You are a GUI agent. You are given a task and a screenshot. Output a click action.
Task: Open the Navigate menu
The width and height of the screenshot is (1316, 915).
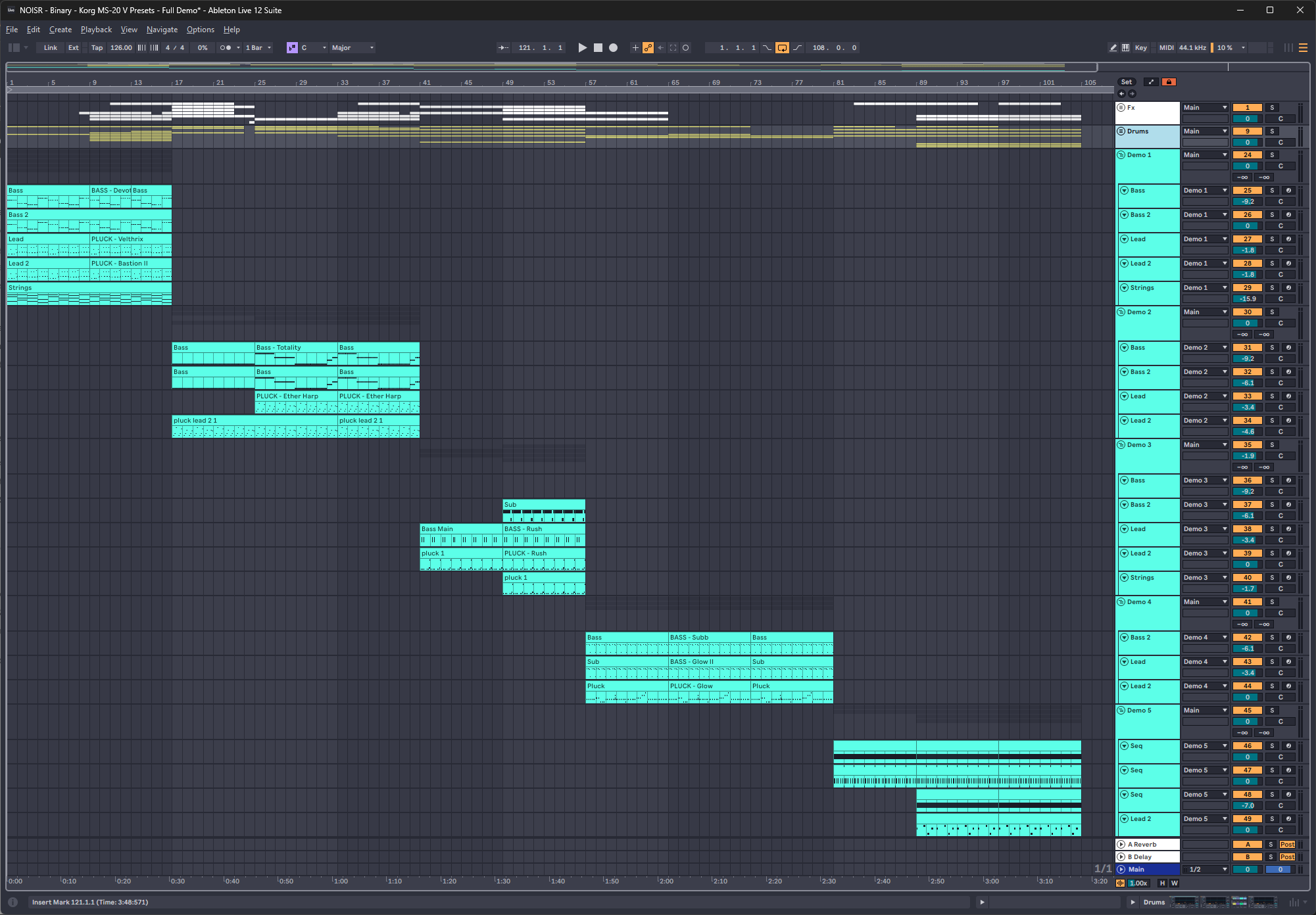(162, 30)
